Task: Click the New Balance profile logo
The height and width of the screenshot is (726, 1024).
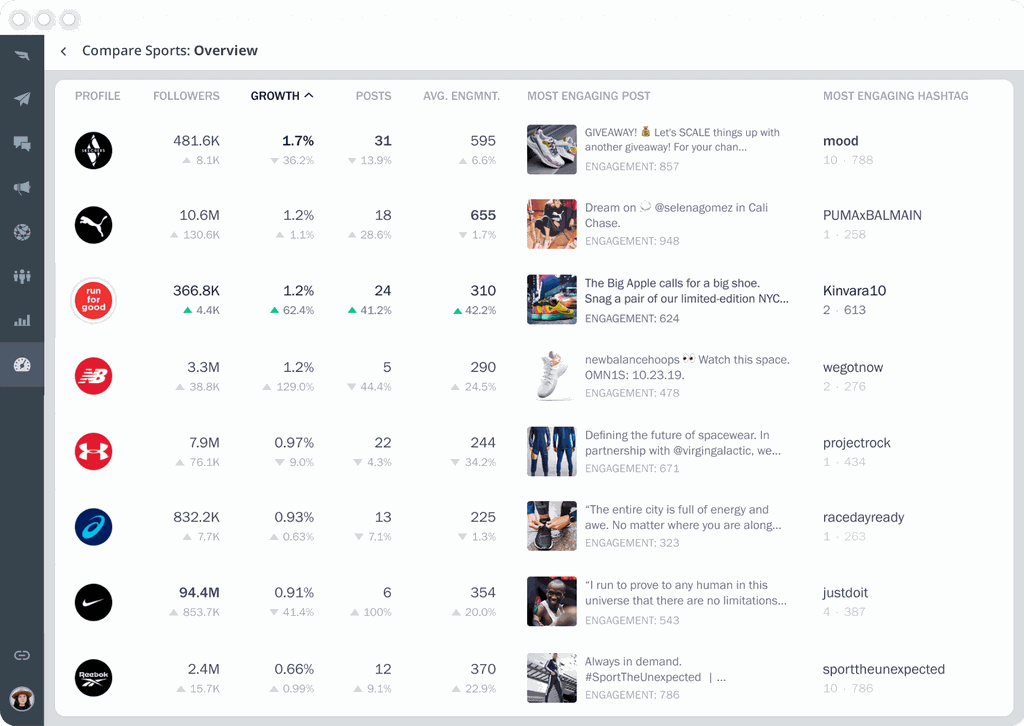Action: coord(94,376)
